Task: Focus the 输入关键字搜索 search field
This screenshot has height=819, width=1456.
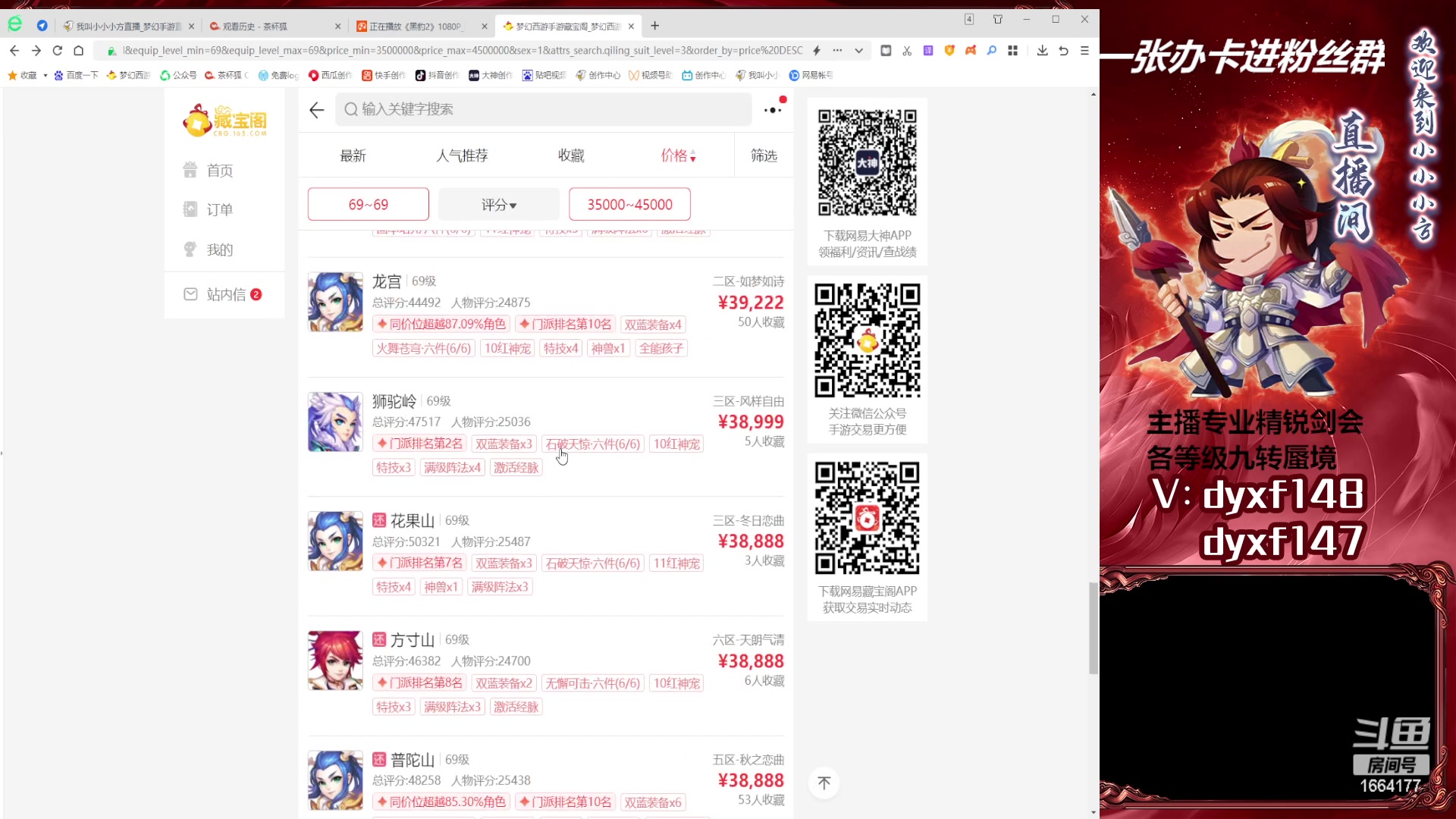Action: (544, 109)
